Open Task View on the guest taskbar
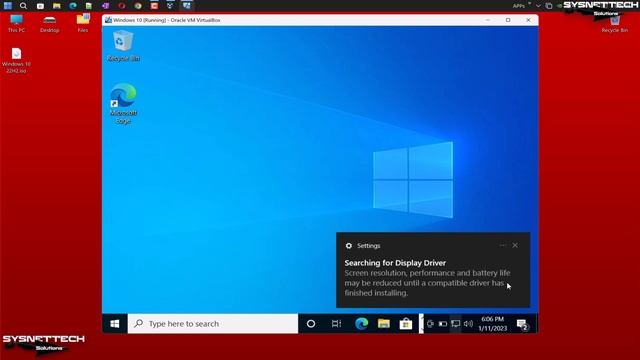The image size is (640, 360). (336, 324)
